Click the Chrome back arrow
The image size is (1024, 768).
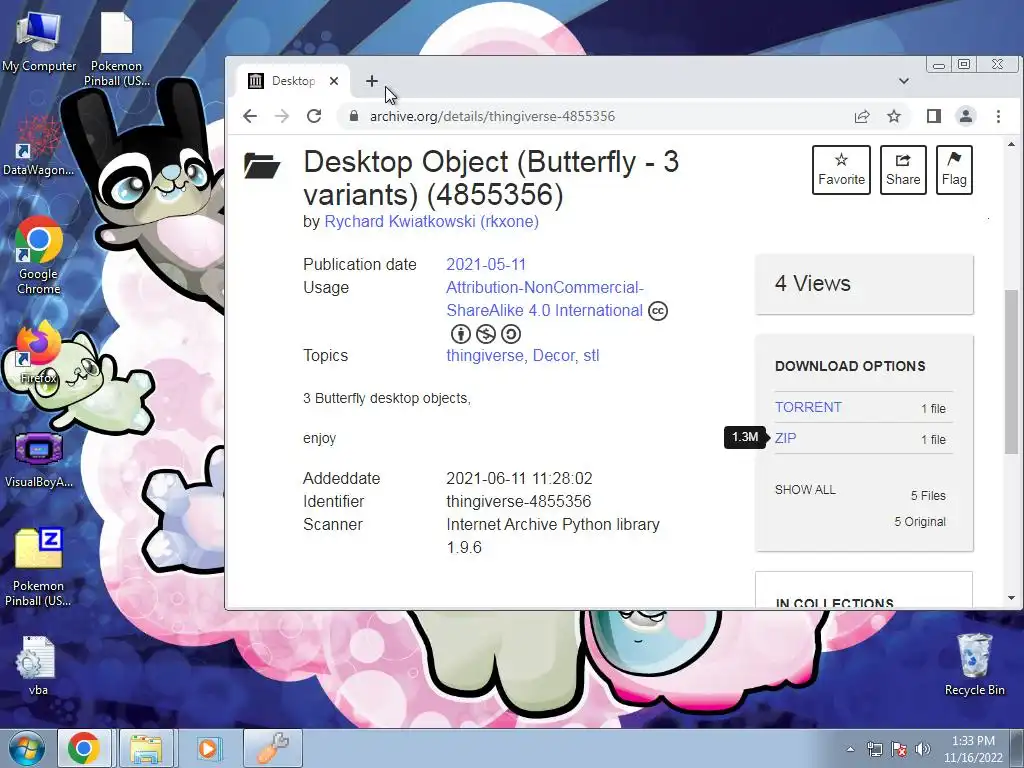coord(249,116)
